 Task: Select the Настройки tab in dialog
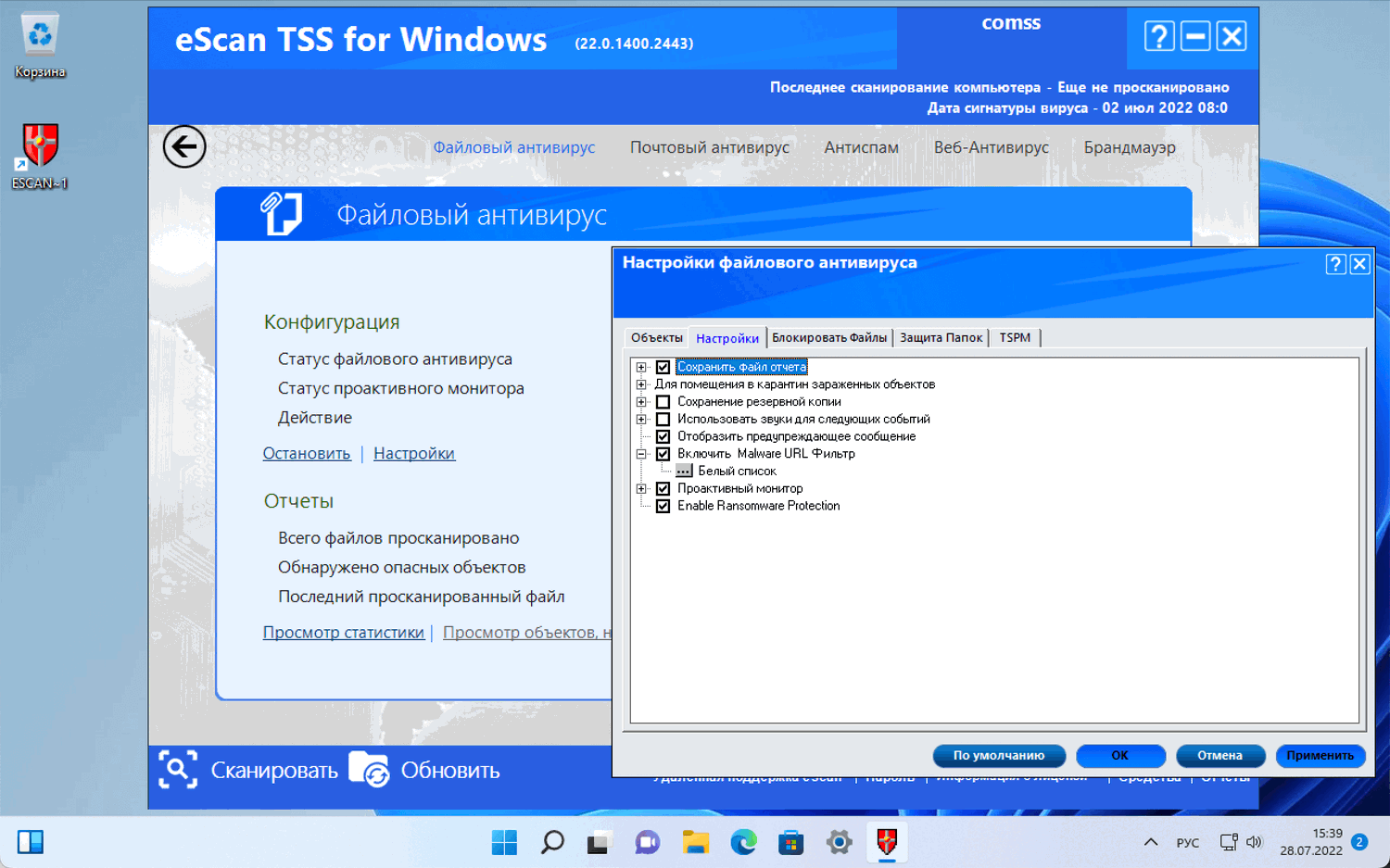[x=727, y=338]
